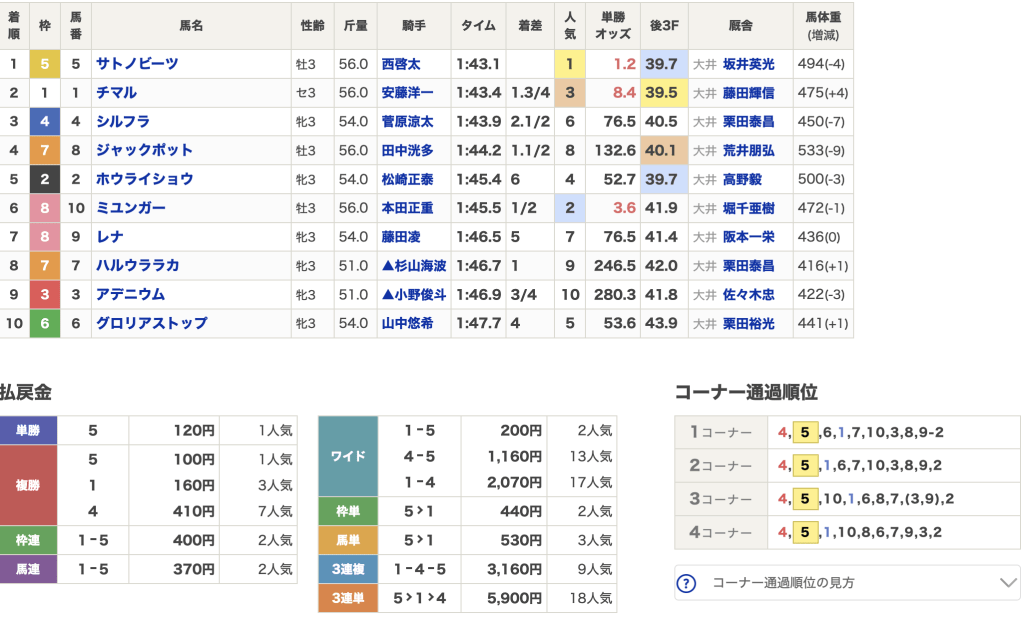
Task: Click the 3連単 payout label
Action: (x=348, y=598)
